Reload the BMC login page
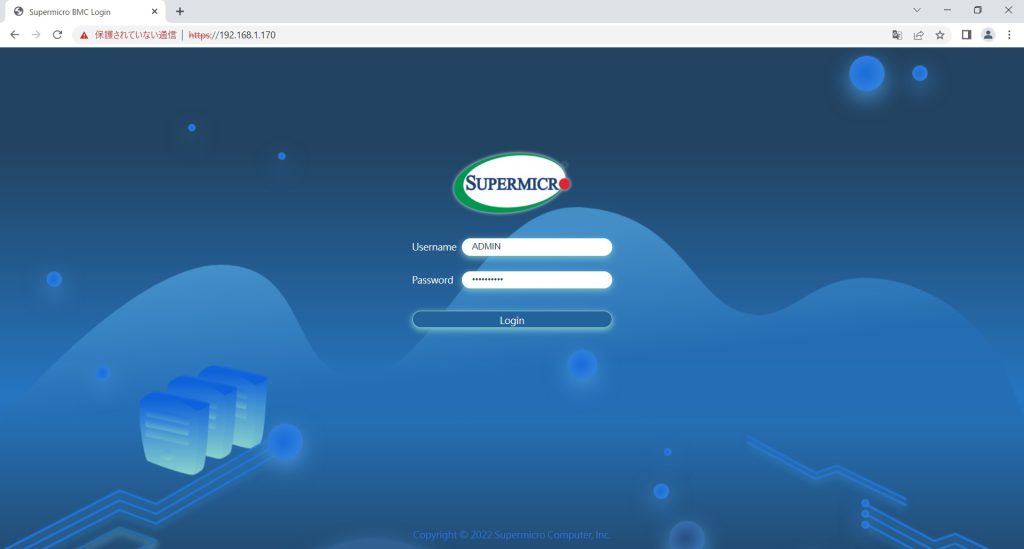Screen dimensions: 1024x549 pyautogui.click(x=58, y=35)
